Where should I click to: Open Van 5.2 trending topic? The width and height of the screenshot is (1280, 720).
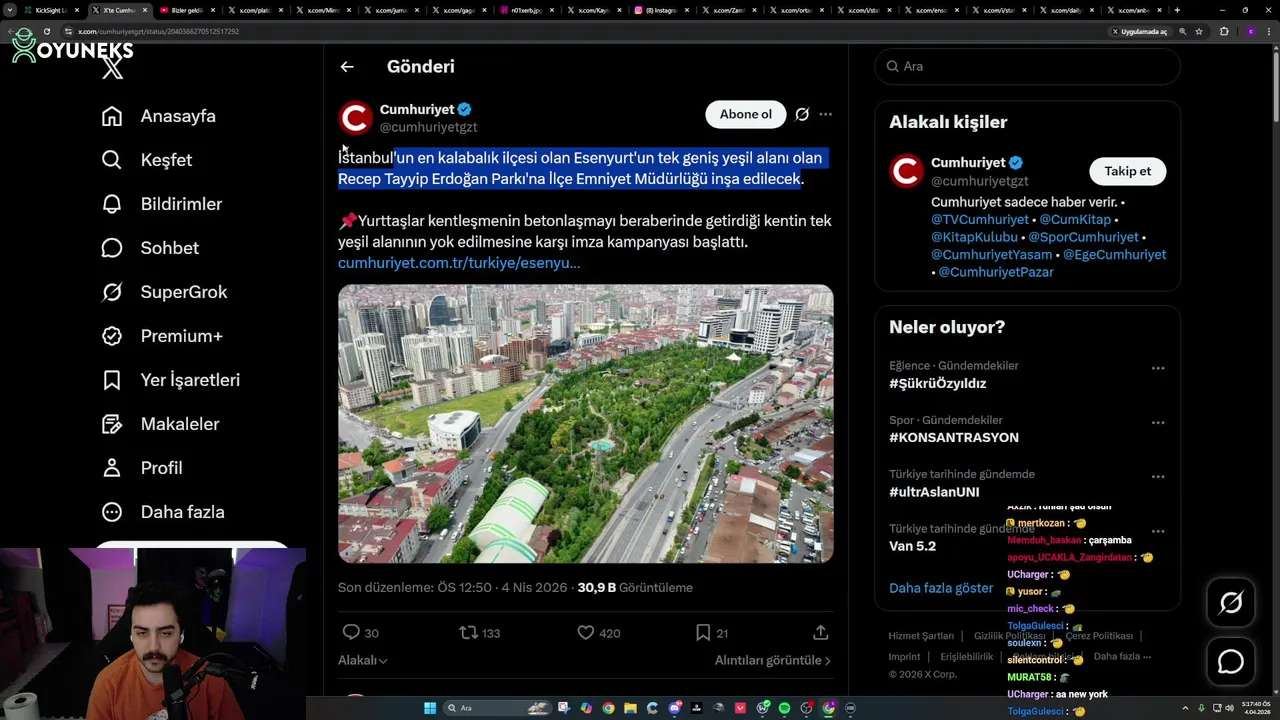click(912, 546)
